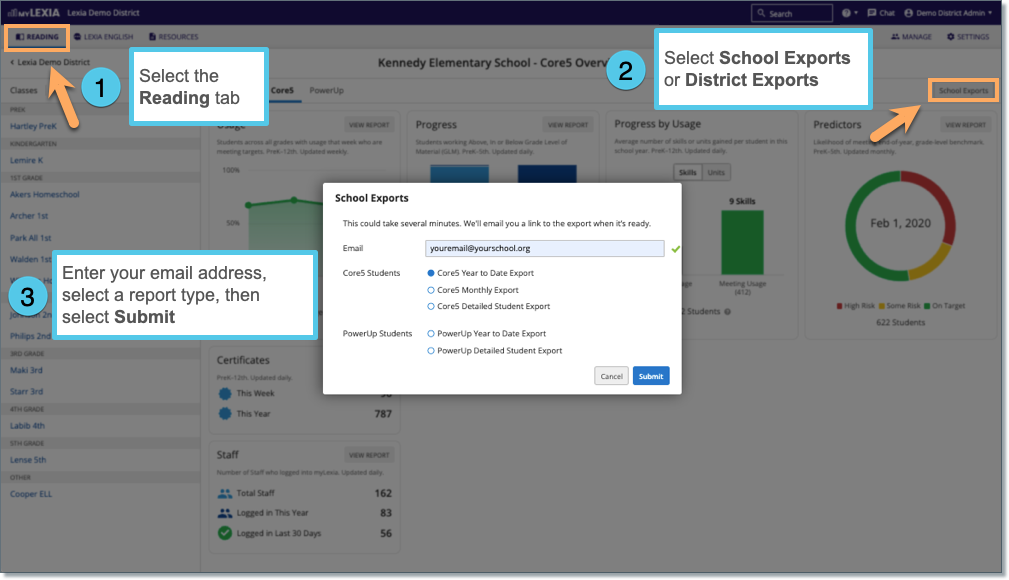Viewport: 1009px width, 580px height.
Task: View Report for the Usage card
Action: click(x=369, y=125)
